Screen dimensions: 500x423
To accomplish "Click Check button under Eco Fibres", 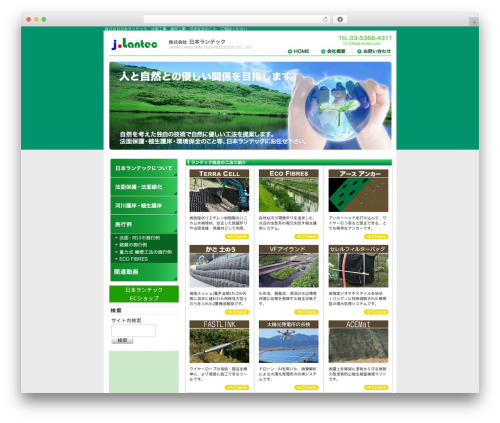I will point(306,236).
